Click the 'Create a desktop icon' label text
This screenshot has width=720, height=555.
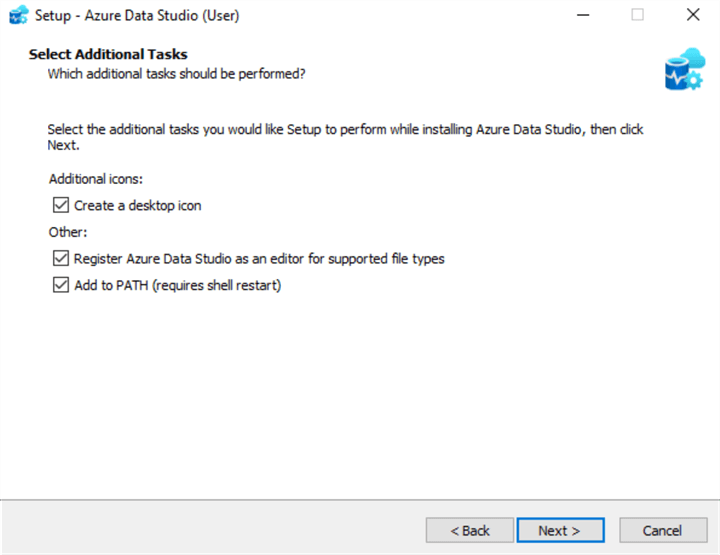point(138,206)
